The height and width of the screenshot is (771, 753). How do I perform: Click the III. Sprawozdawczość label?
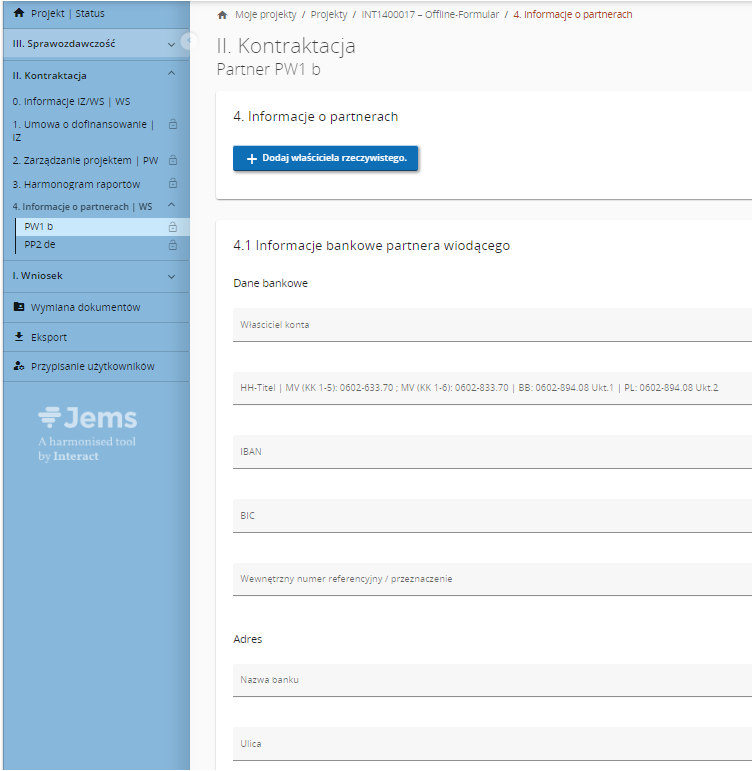tap(64, 44)
